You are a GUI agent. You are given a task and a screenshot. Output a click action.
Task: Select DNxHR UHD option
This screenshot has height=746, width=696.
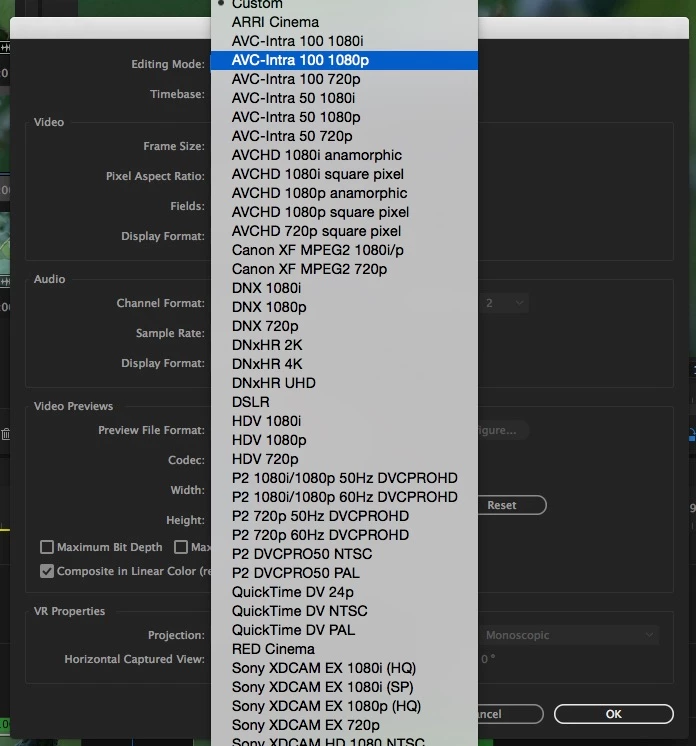point(344,383)
